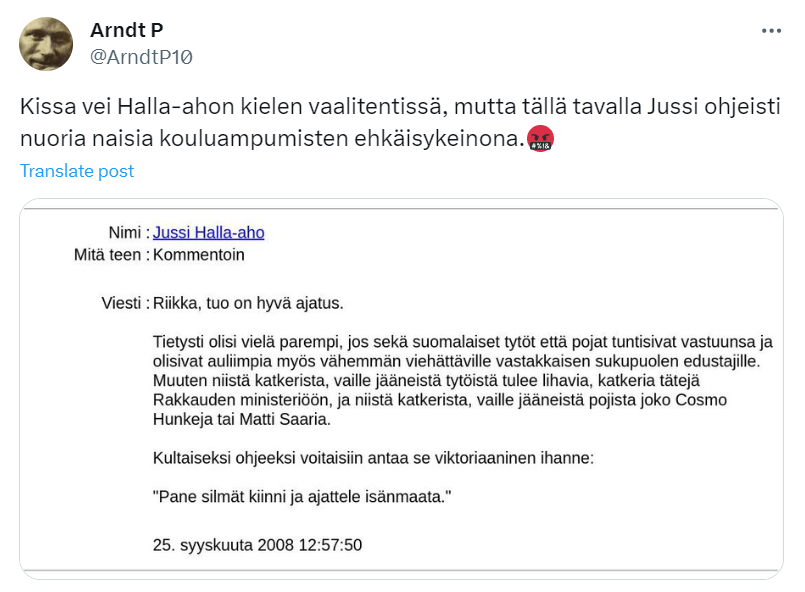This screenshot has width=805, height=592.
Task: Click the @ArndtP10 handle
Action: point(141,57)
